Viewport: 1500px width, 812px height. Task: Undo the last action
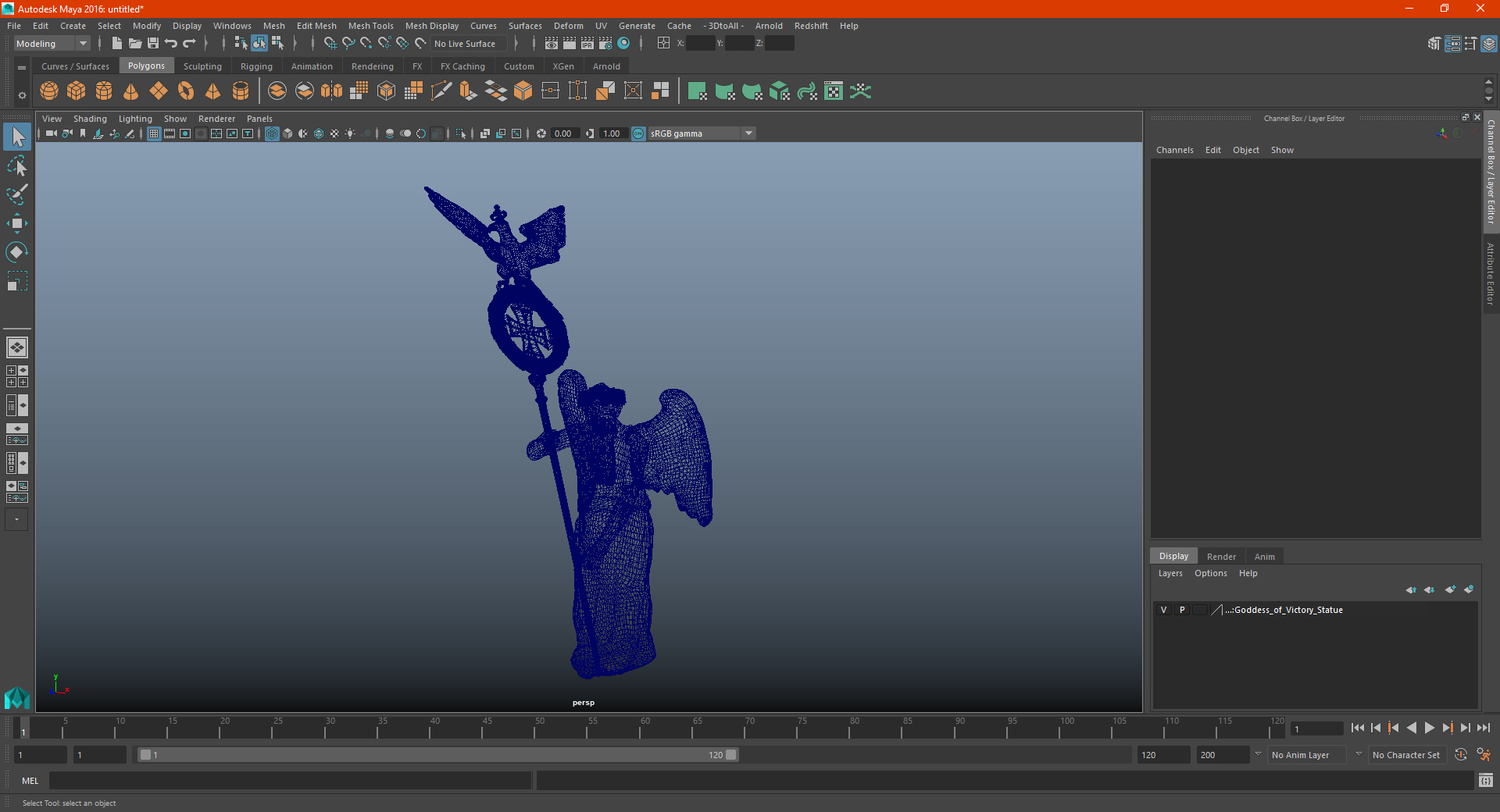point(171,44)
